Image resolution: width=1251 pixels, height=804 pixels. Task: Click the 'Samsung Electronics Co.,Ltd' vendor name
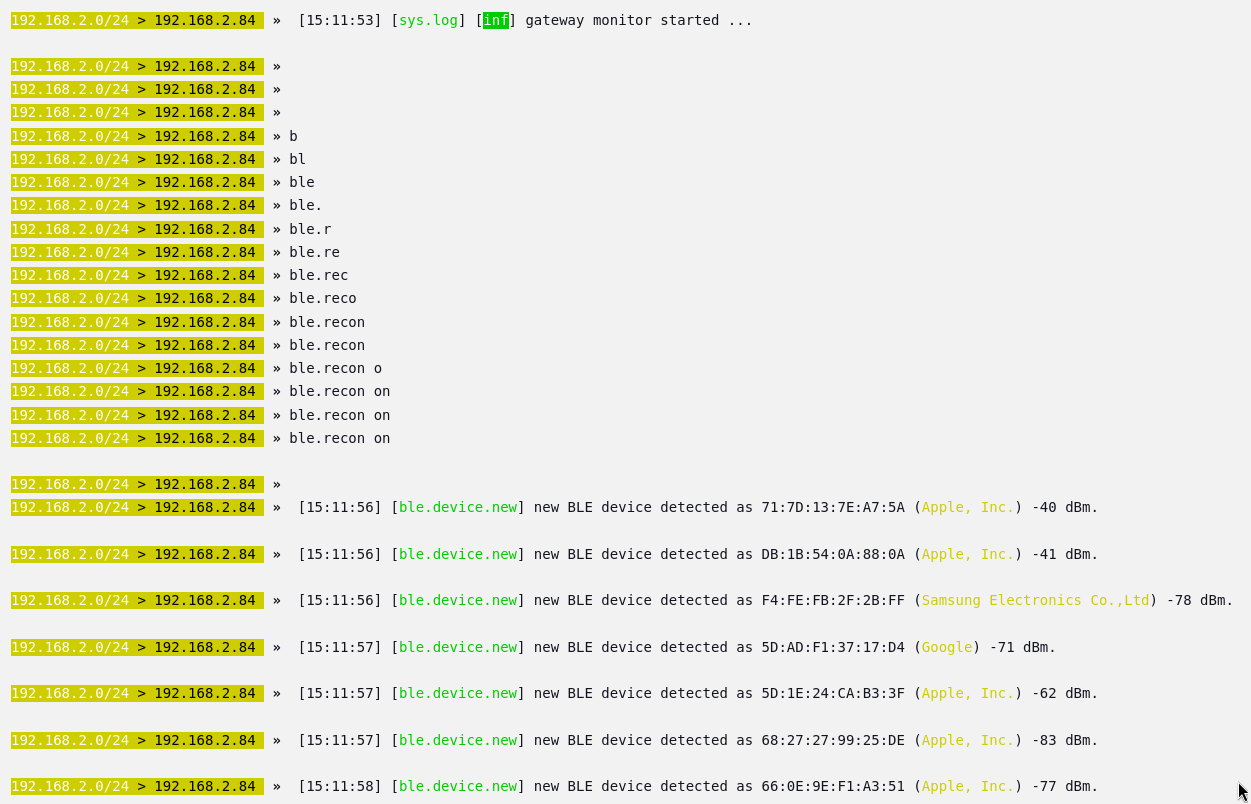click(1035, 600)
